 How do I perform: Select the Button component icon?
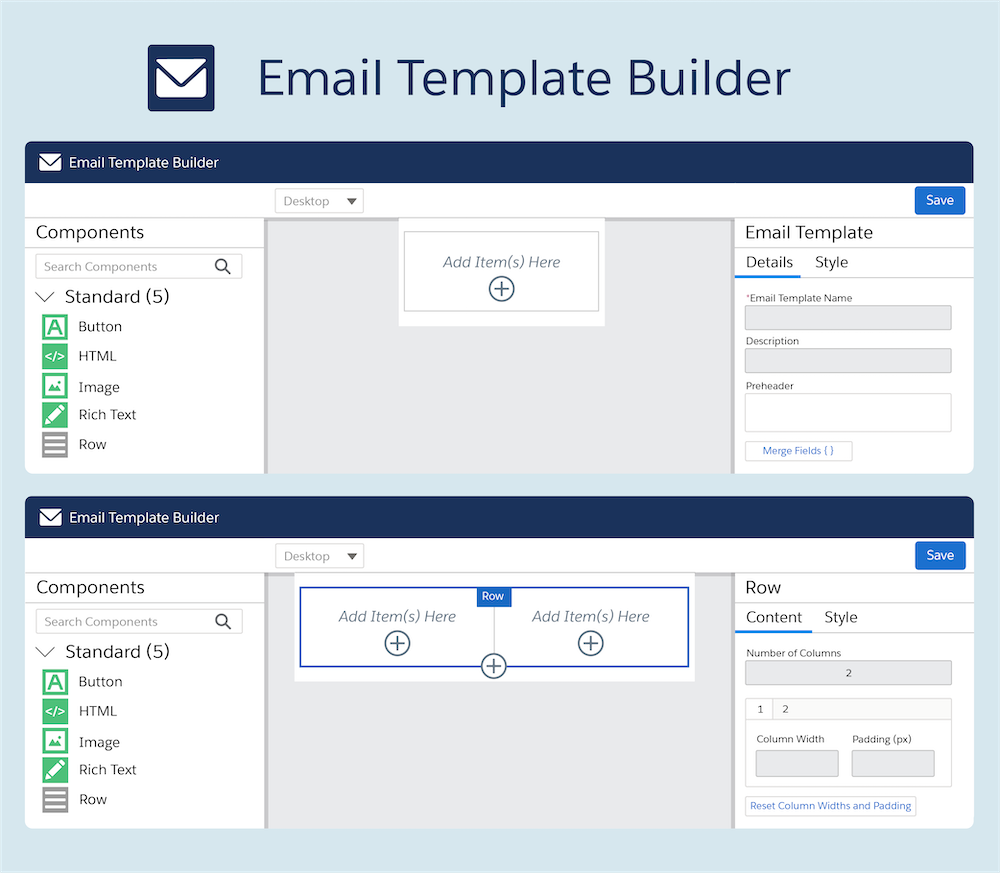[x=55, y=326]
